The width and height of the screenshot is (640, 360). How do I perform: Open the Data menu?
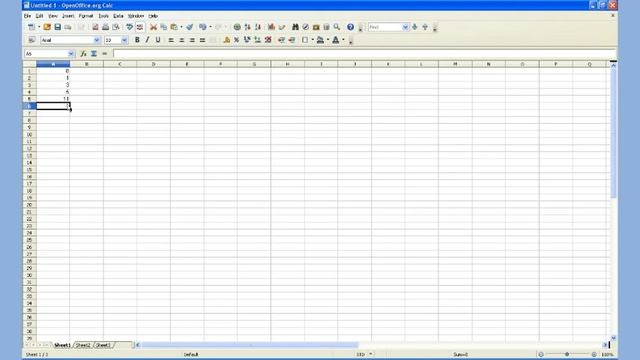coord(118,16)
